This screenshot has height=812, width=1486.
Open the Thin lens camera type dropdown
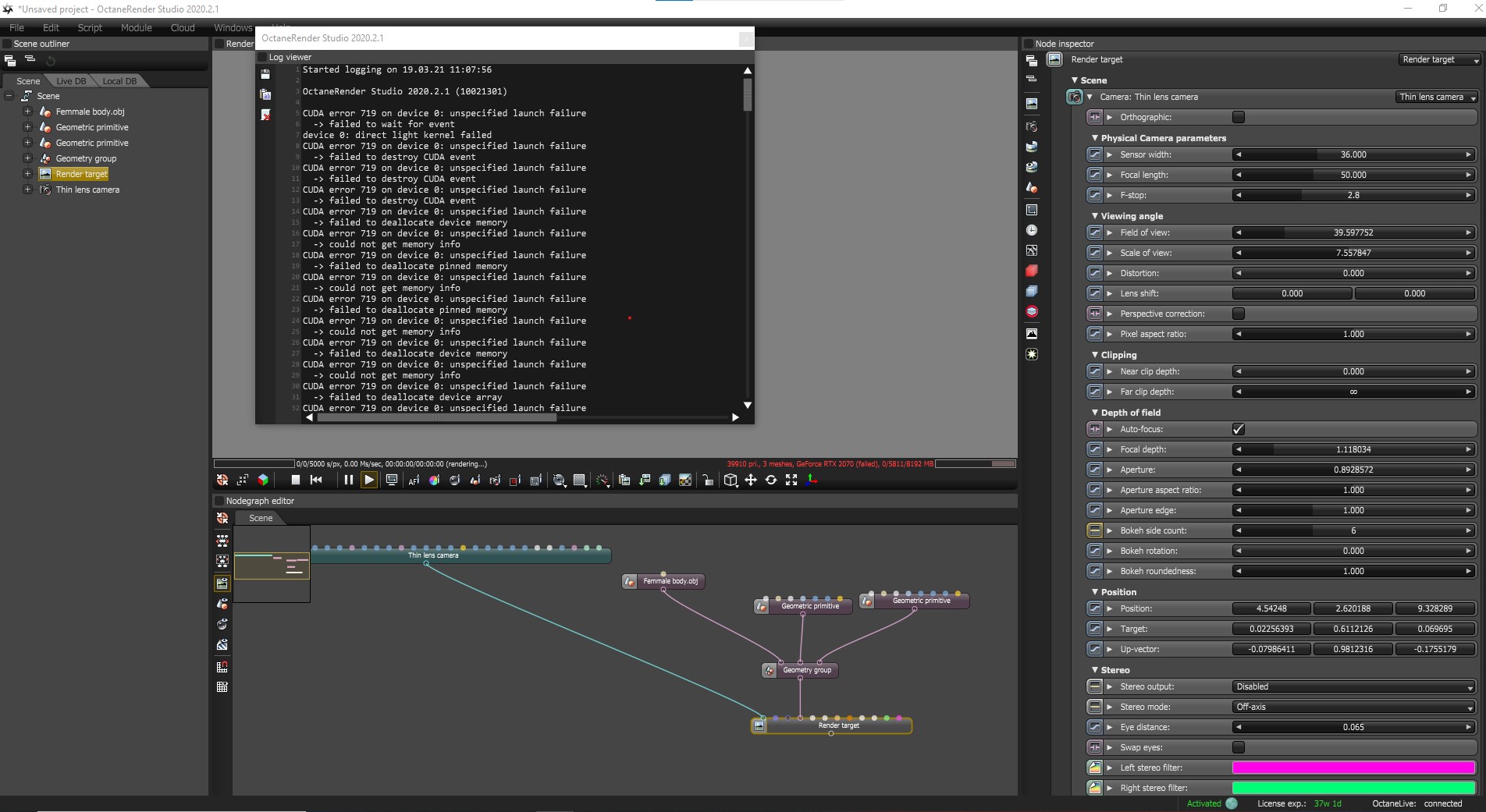pyautogui.click(x=1436, y=97)
